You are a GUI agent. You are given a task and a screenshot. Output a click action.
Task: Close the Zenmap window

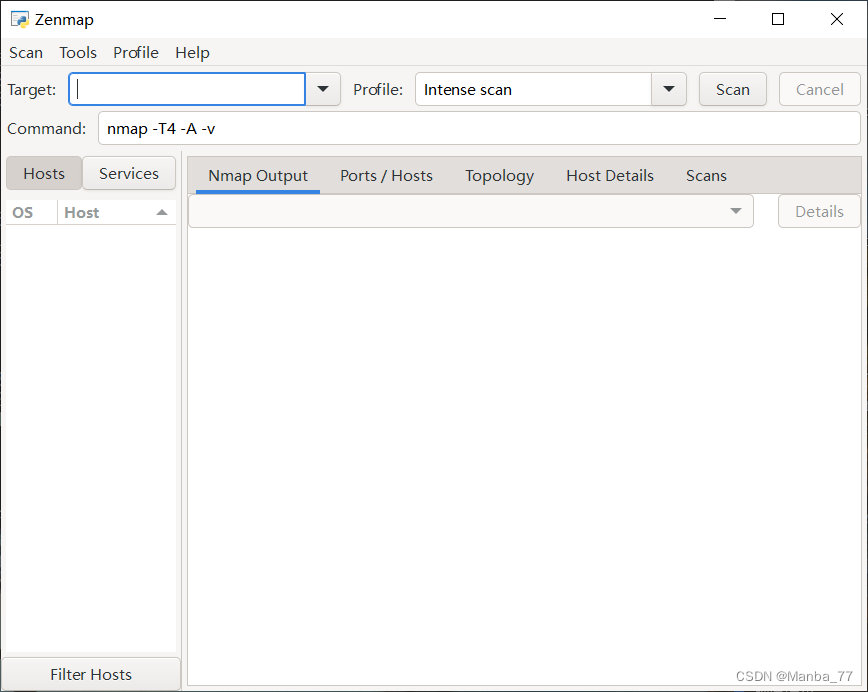coord(836,19)
